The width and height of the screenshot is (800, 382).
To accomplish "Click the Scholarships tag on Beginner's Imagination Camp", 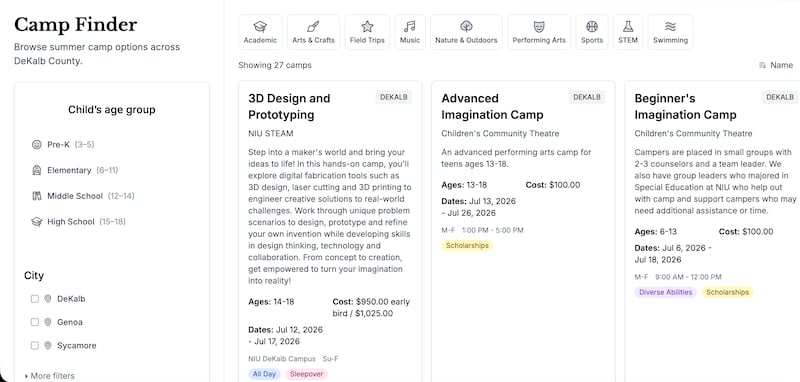I will tap(728, 293).
